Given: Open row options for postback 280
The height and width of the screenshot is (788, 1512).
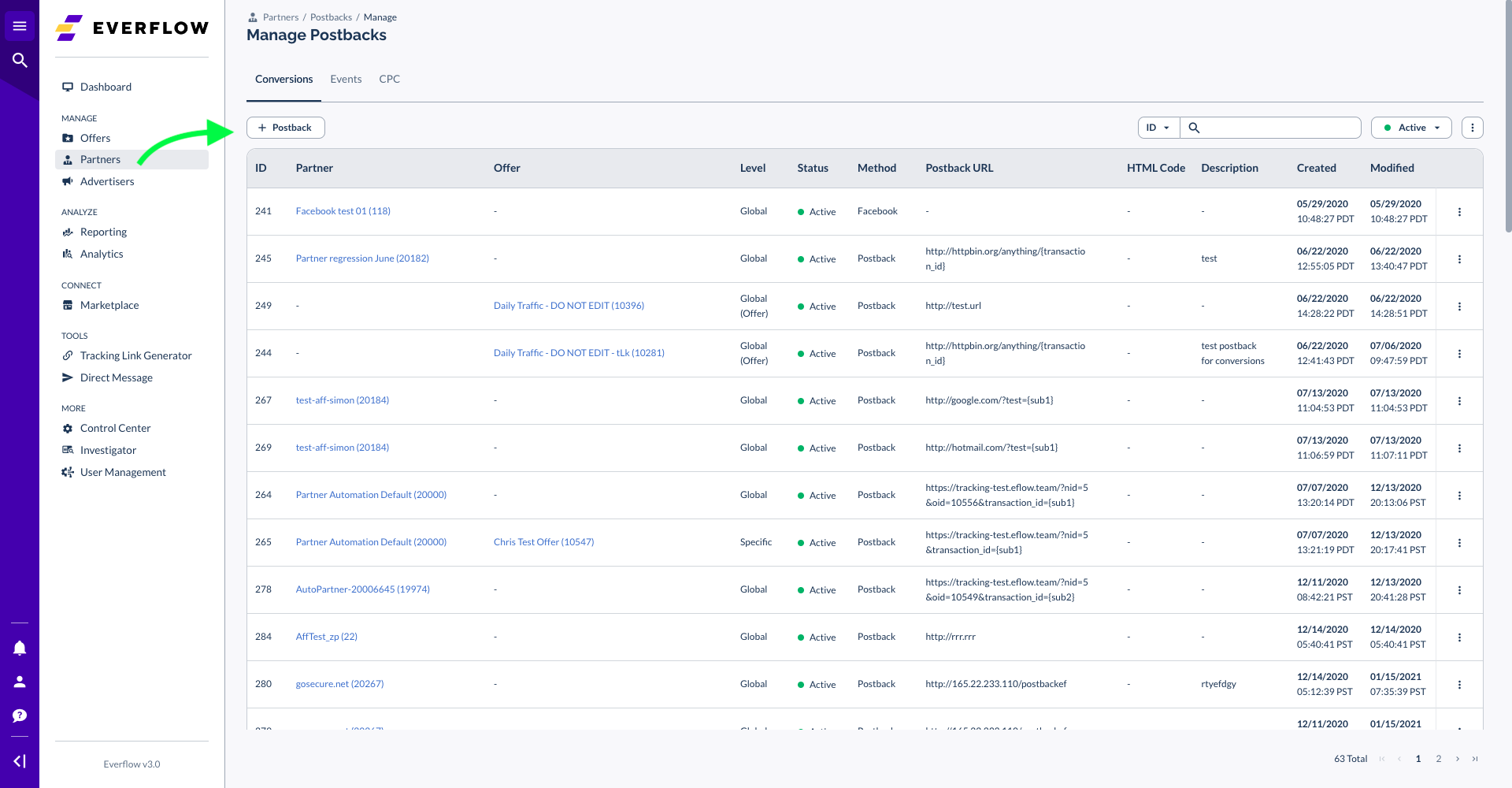Looking at the screenshot, I should (x=1459, y=685).
